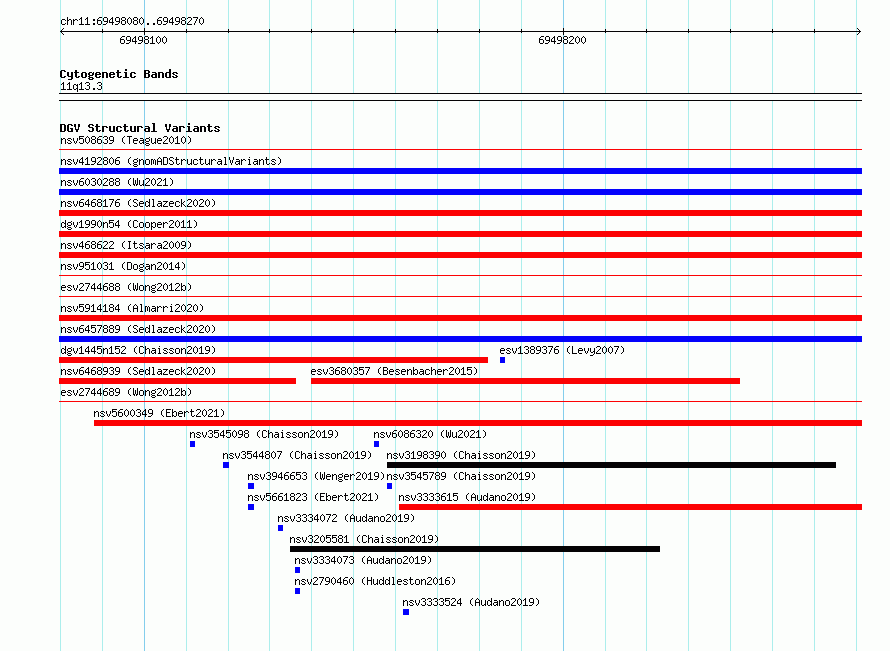Click the nsv3946653 (Wenger2019) blue marker
890x651 pixels.
(251, 486)
